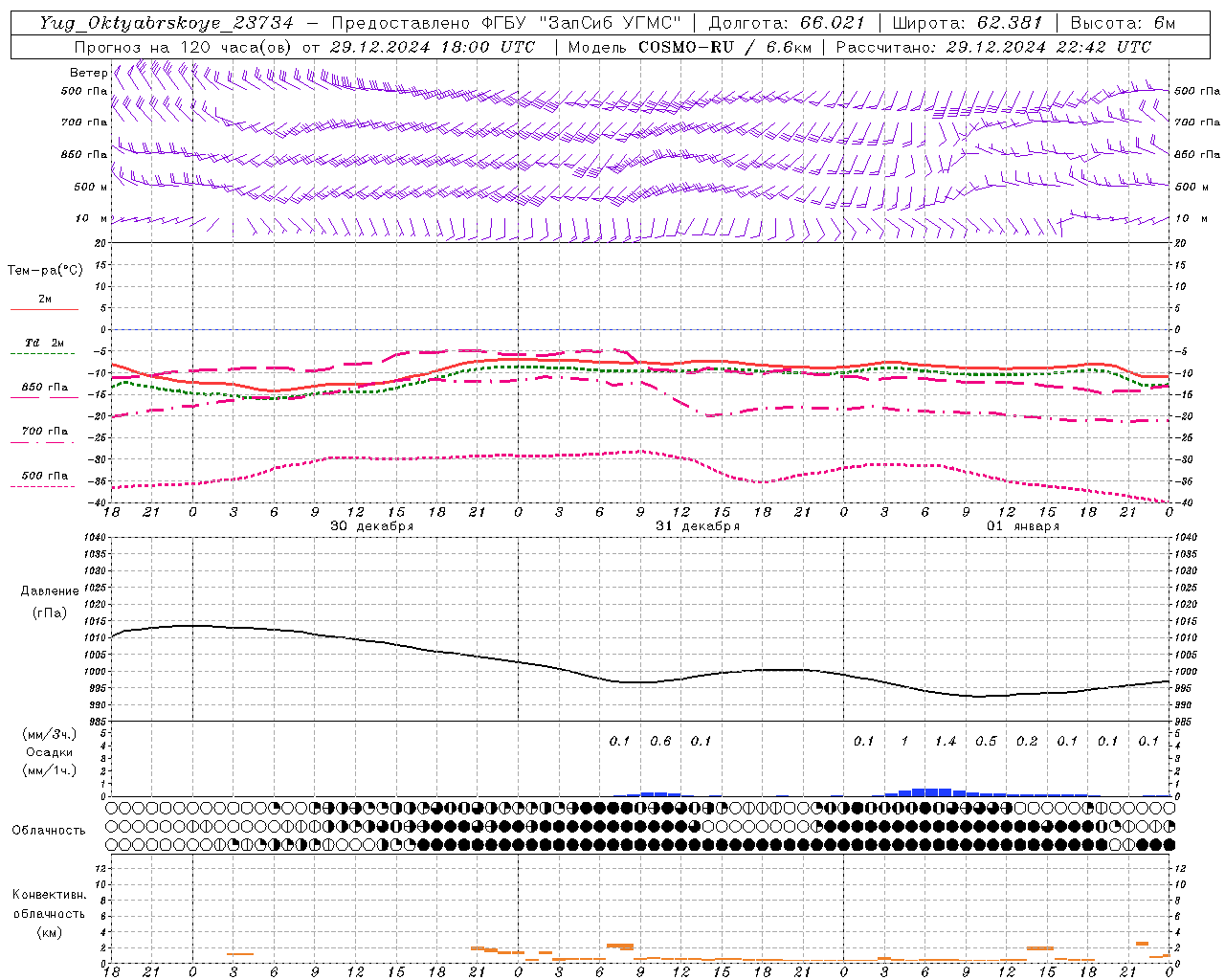Viewport: 1225px width, 980px height.
Task: Click the Ветер panel label
Action: 88,73
